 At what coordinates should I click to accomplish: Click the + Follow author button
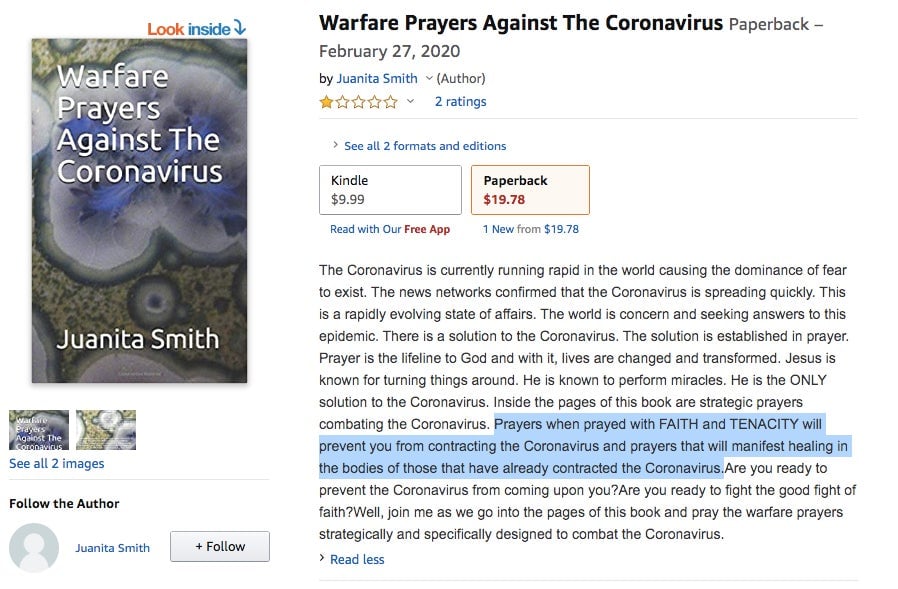pos(220,547)
